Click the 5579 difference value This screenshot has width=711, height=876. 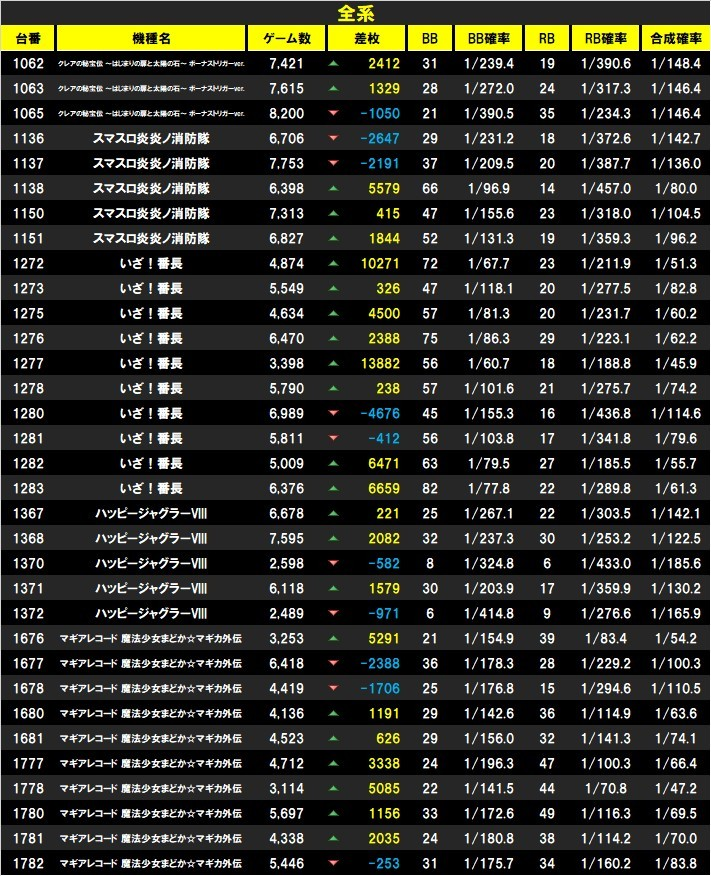coord(384,189)
